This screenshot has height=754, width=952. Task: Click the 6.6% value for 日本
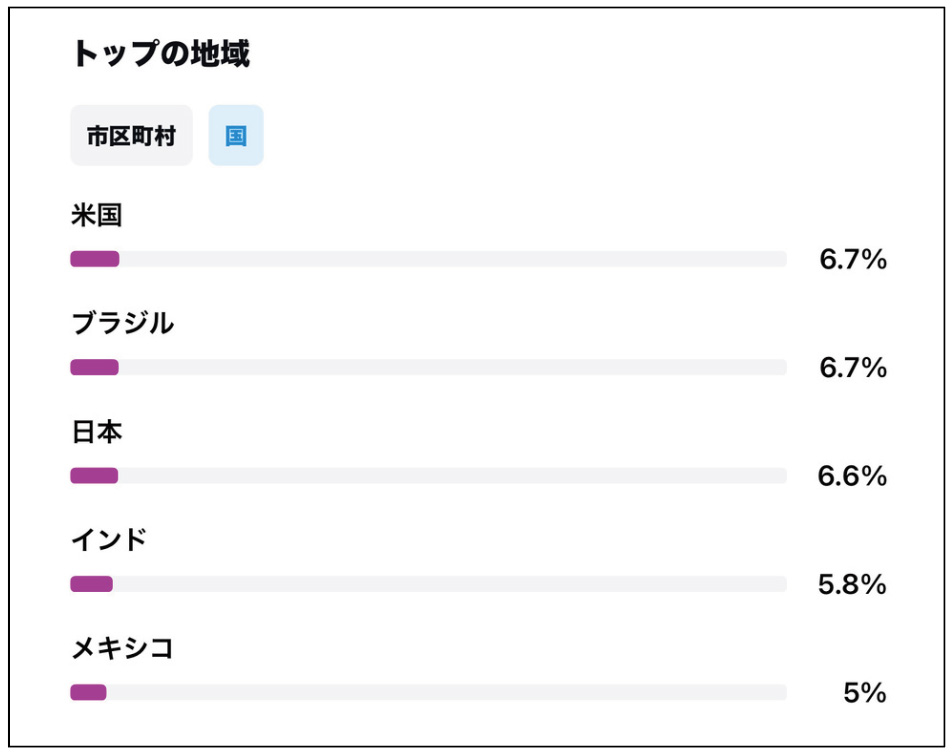coord(852,476)
